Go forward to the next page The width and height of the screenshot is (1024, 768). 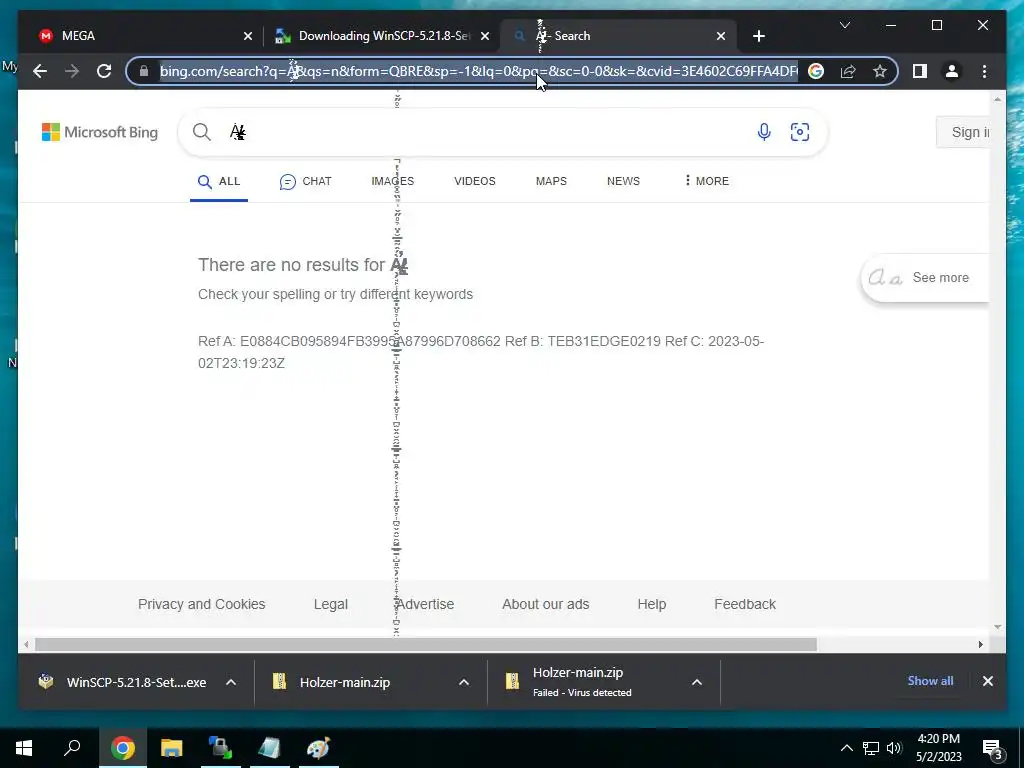[x=72, y=71]
